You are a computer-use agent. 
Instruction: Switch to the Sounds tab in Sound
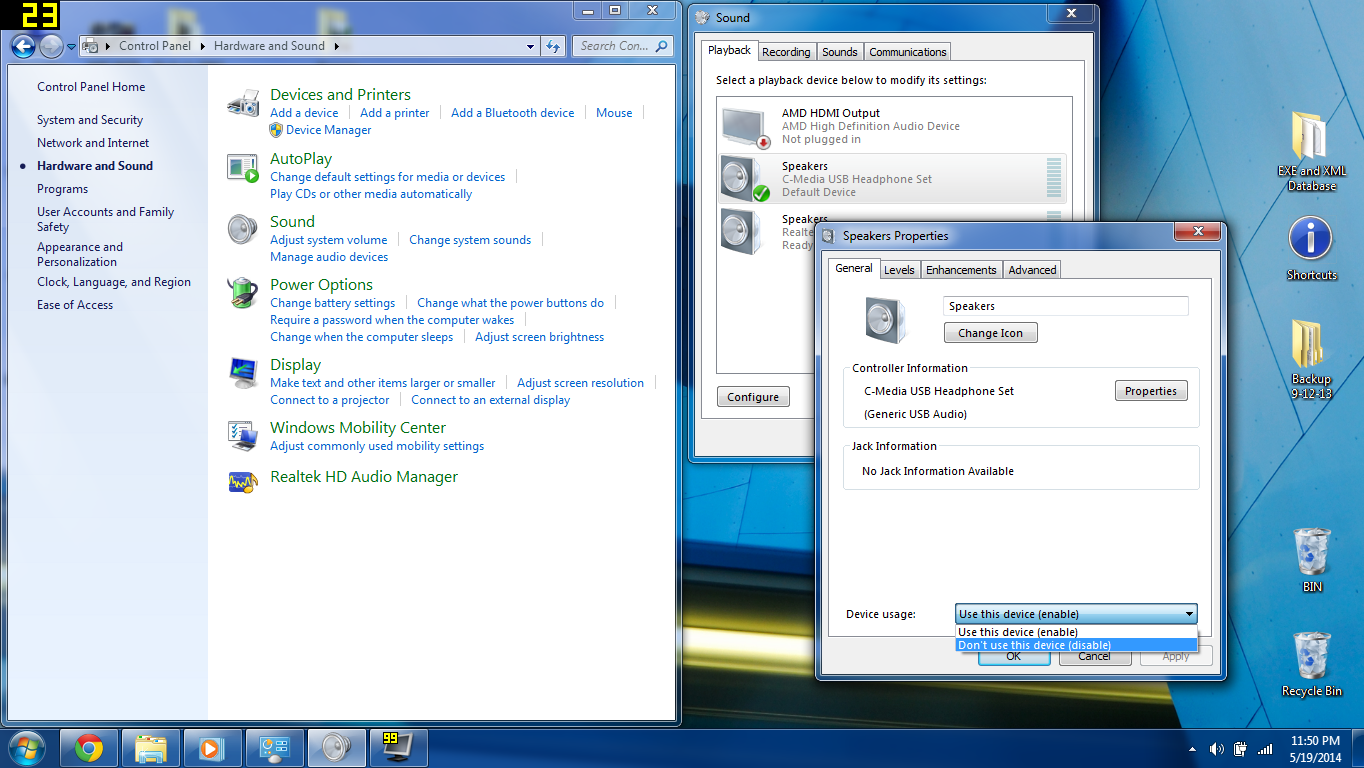click(840, 52)
